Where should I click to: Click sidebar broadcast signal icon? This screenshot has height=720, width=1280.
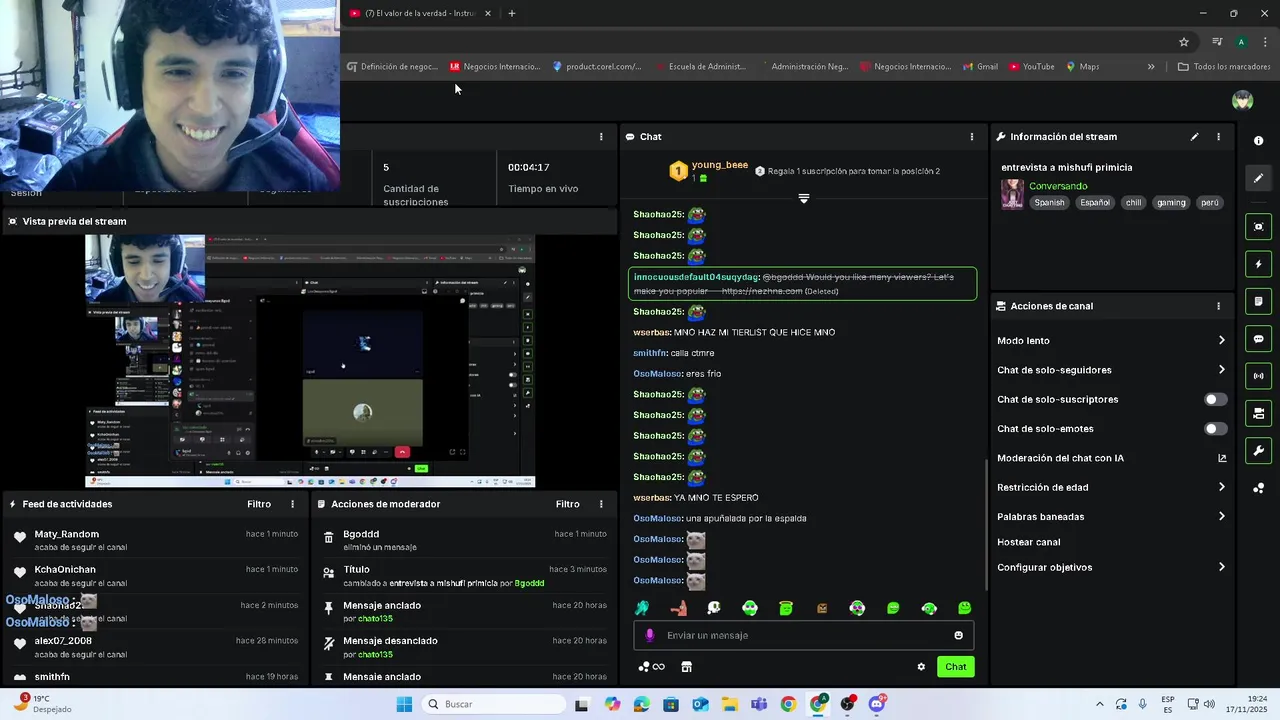click(x=1259, y=376)
